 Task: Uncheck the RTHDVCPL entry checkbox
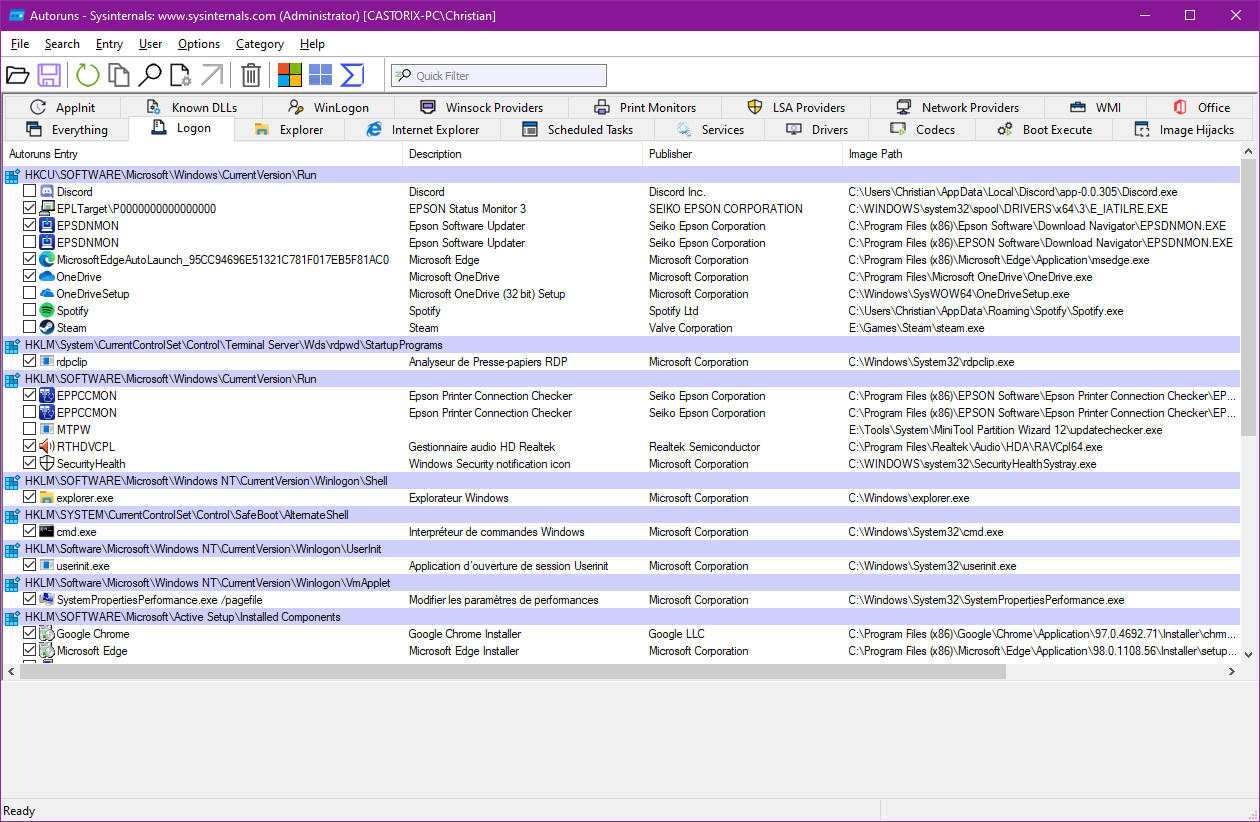tap(30, 447)
